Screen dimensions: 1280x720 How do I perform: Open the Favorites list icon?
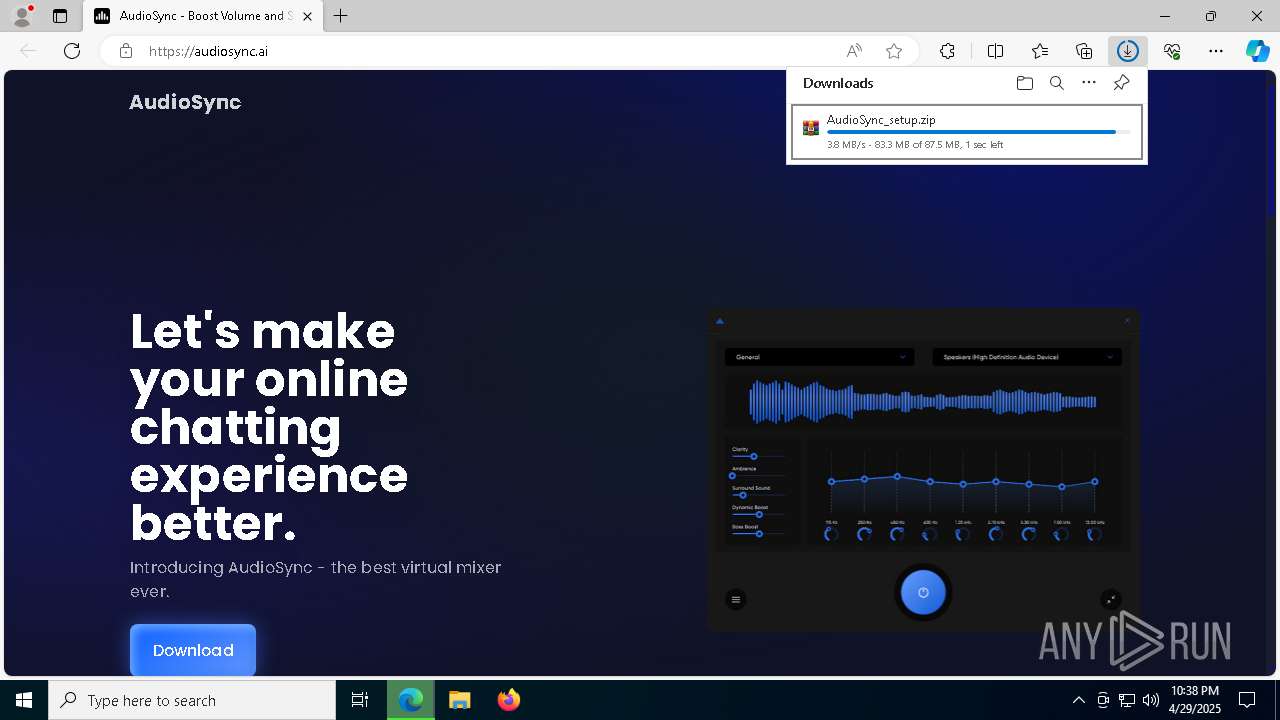click(1040, 51)
